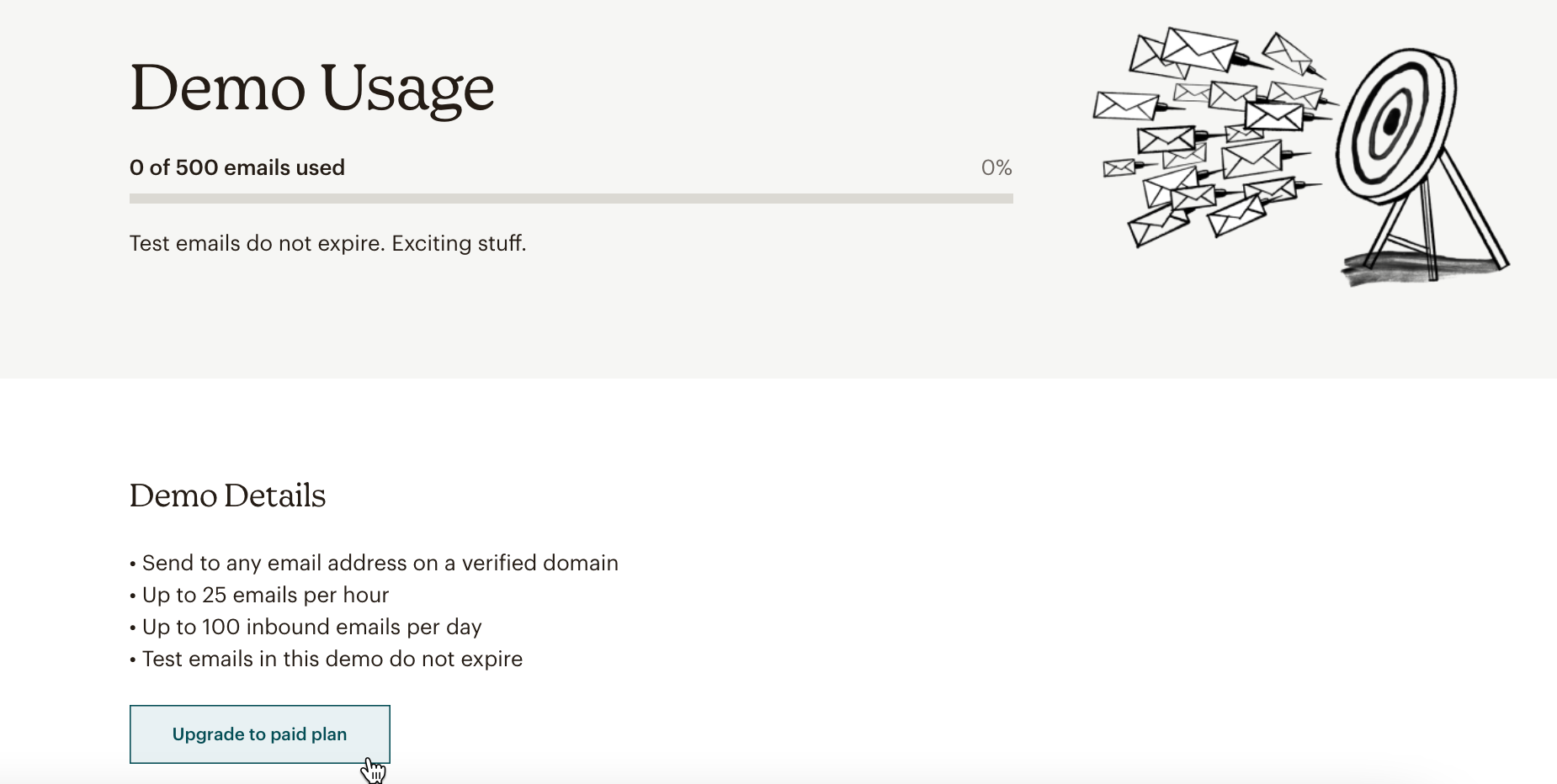Click the word "Usage" in the title
The height and width of the screenshot is (784, 1557).
(407, 87)
